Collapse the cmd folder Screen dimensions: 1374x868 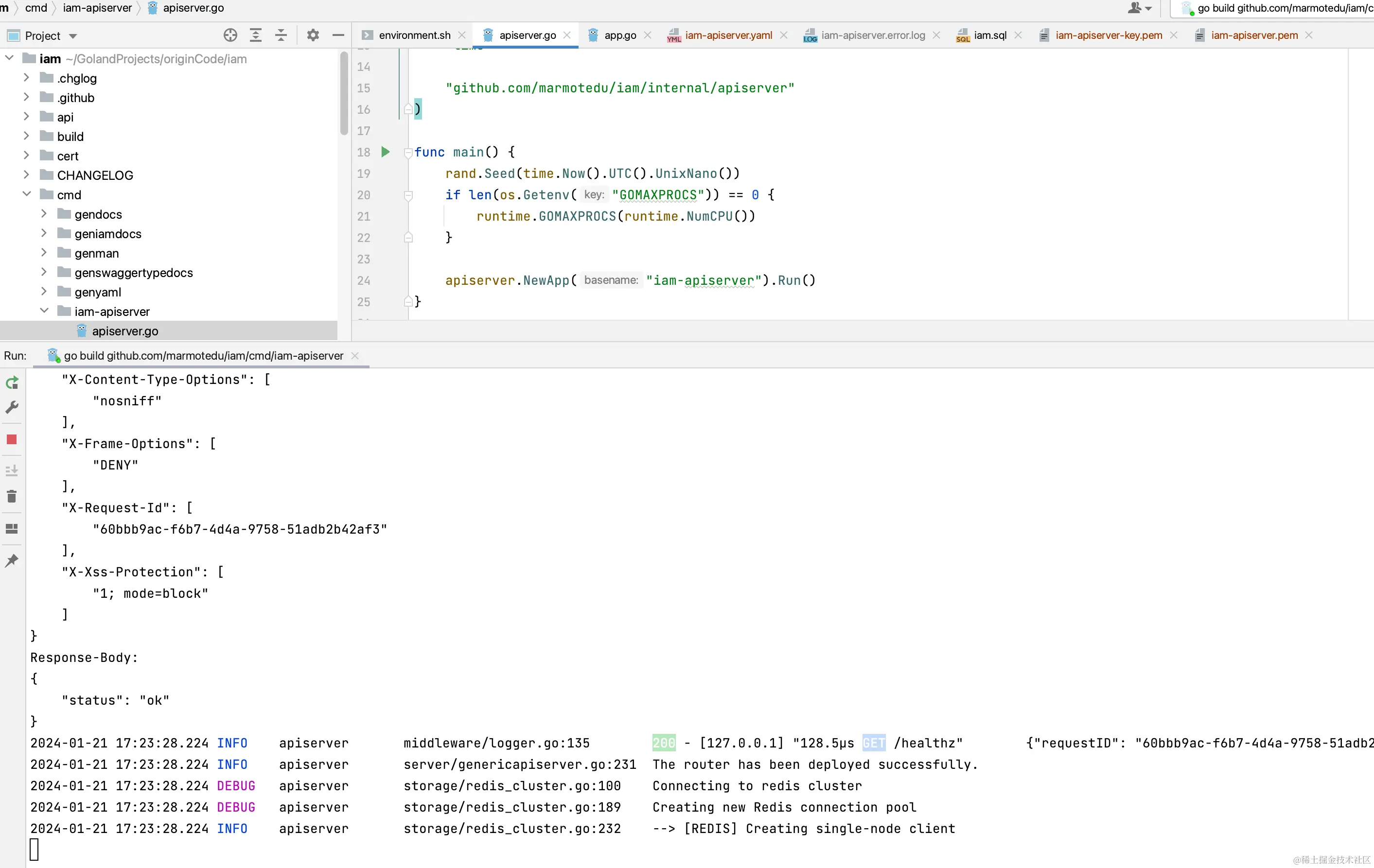point(26,194)
